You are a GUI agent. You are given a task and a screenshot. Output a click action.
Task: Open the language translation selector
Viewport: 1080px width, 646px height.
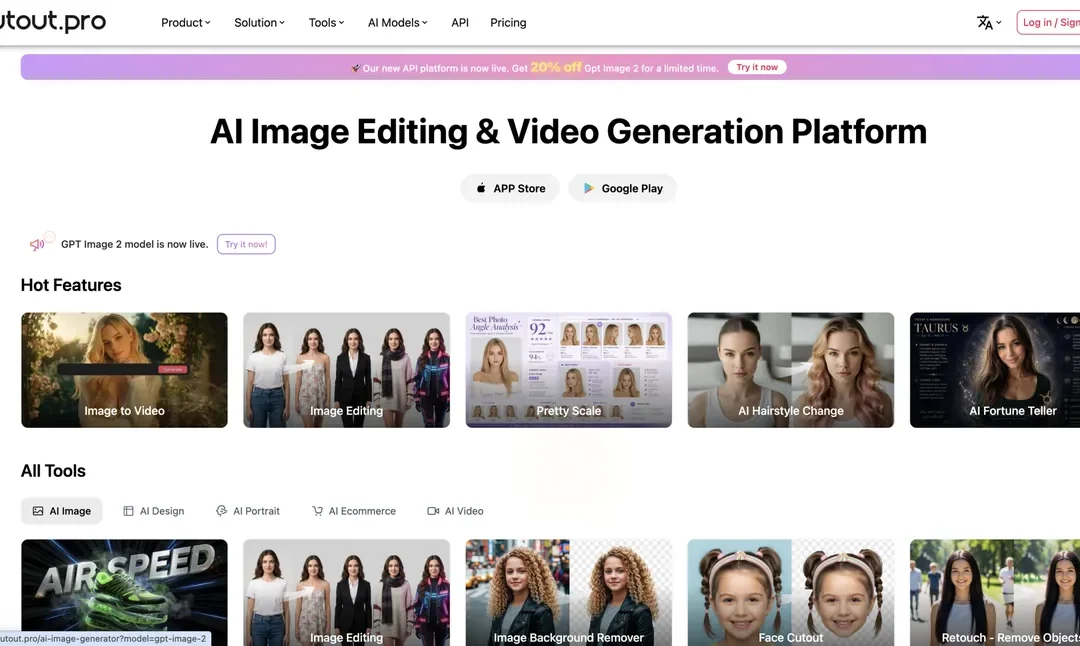[x=989, y=23]
